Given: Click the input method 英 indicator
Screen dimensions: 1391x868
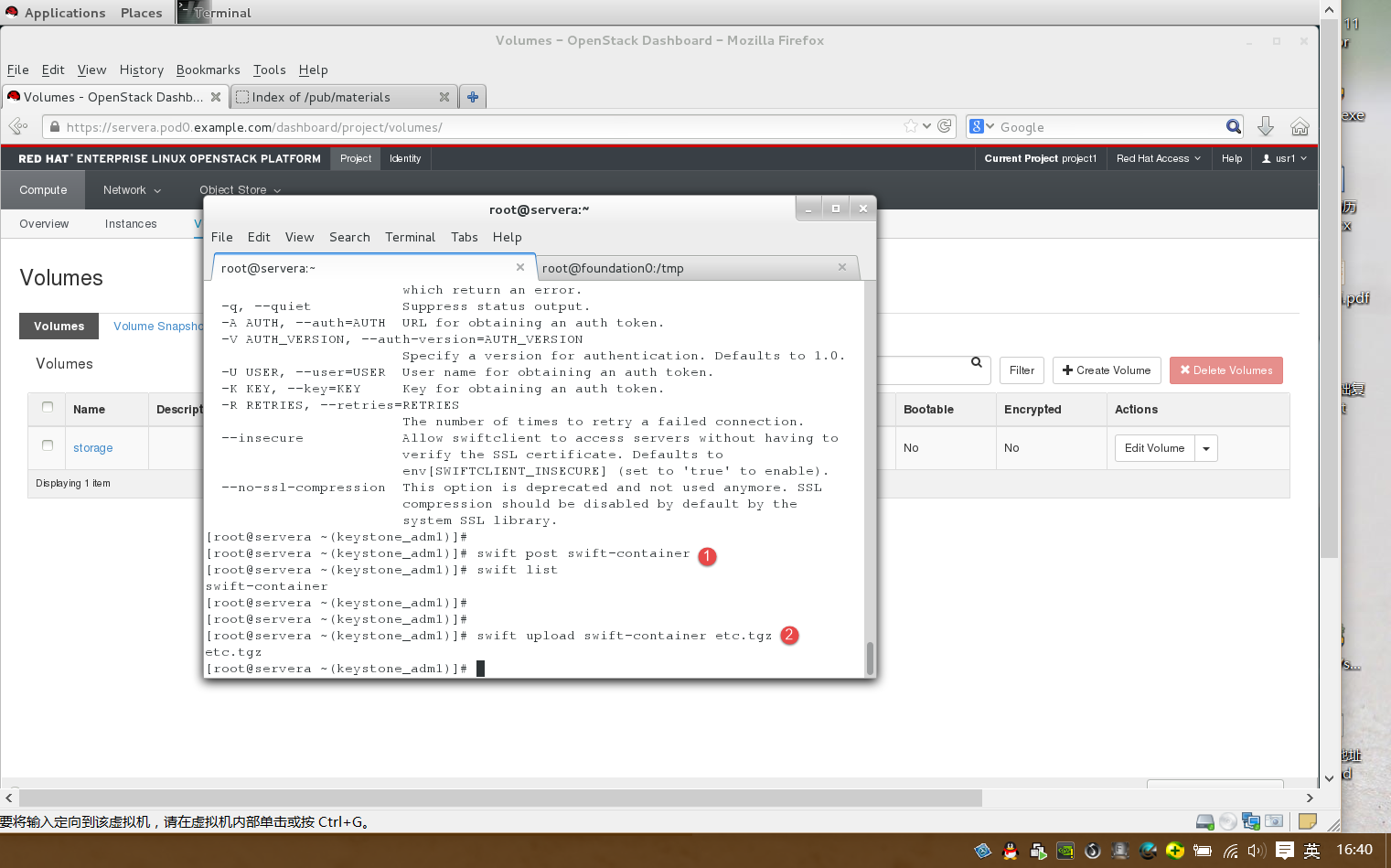Looking at the screenshot, I should click(x=1311, y=851).
